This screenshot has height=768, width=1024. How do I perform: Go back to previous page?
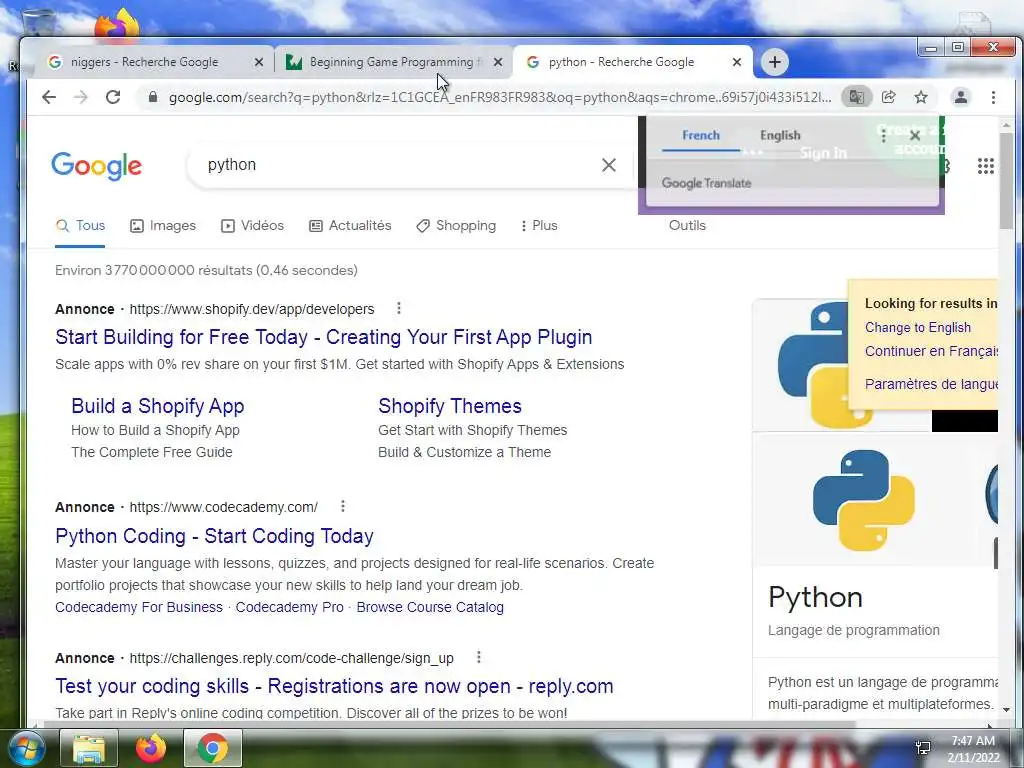(x=49, y=97)
